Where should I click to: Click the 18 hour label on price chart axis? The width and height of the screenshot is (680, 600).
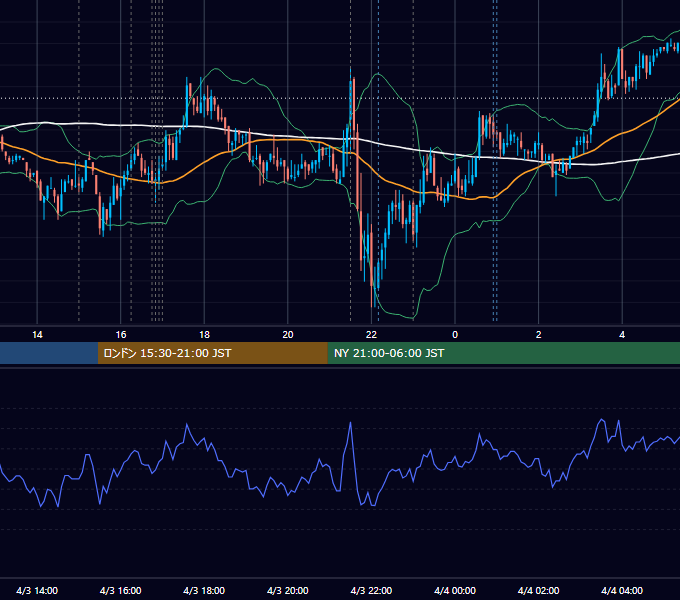coord(204,335)
